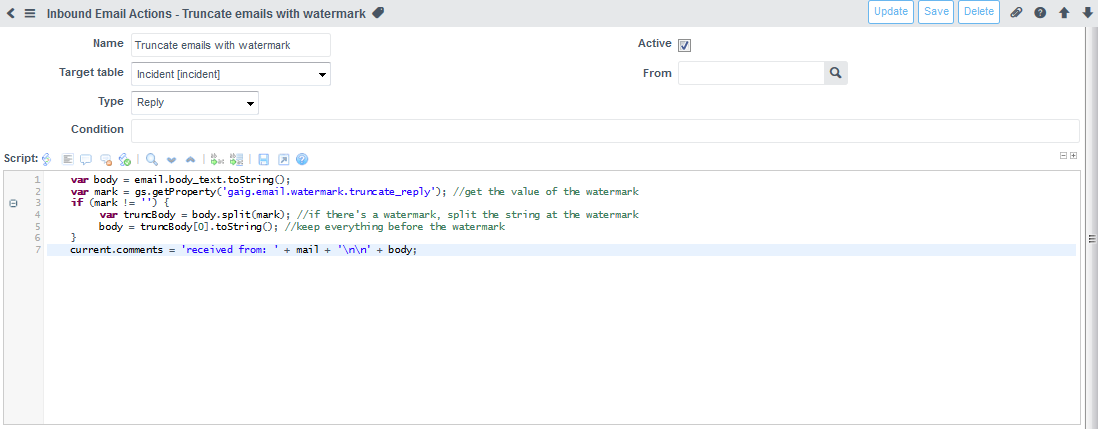Screen dimensions: 1098x429
Task: Go to previous record with up arrow
Action: pyautogui.click(x=1064, y=13)
